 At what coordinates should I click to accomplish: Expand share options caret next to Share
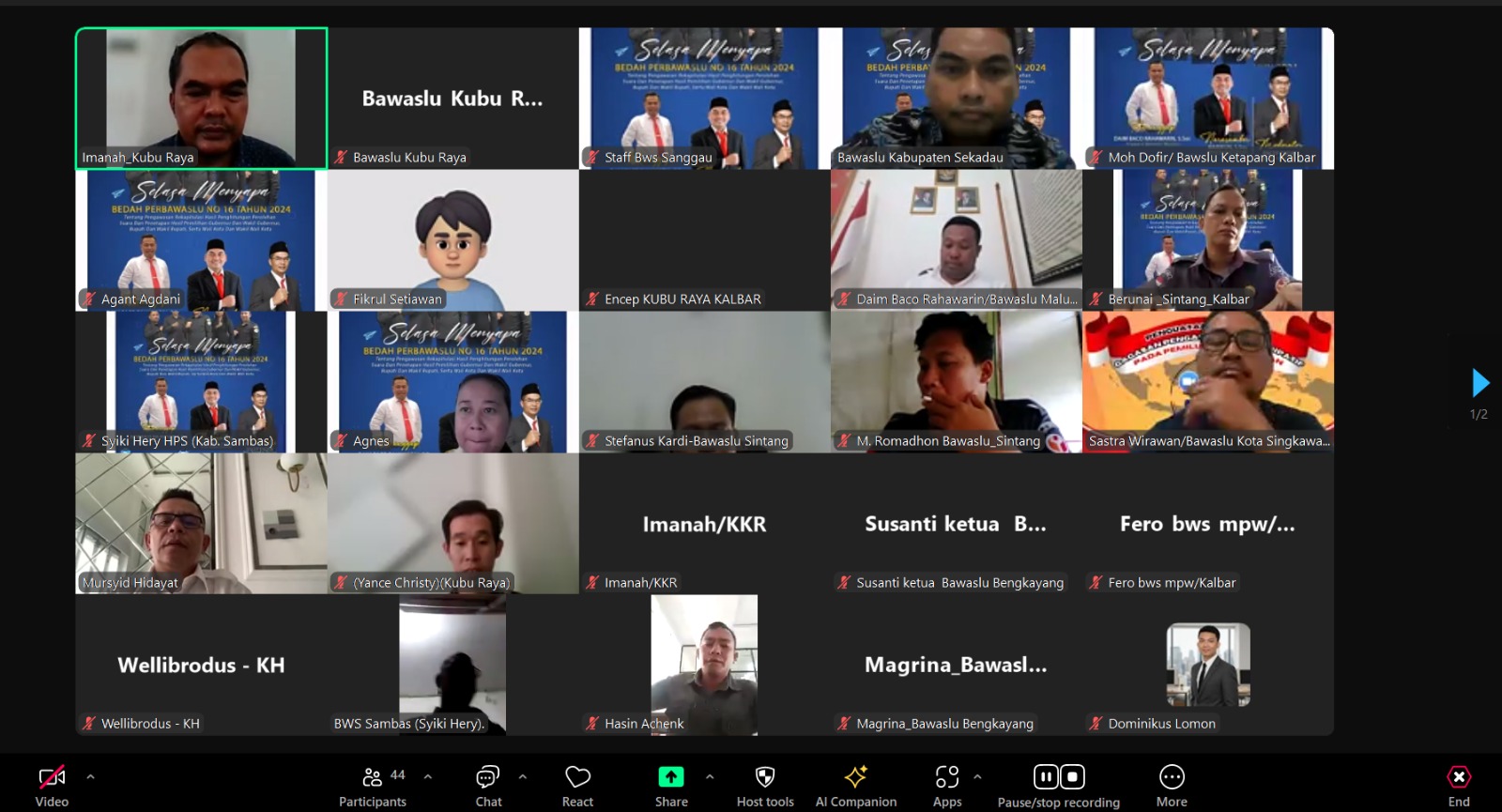(x=710, y=777)
